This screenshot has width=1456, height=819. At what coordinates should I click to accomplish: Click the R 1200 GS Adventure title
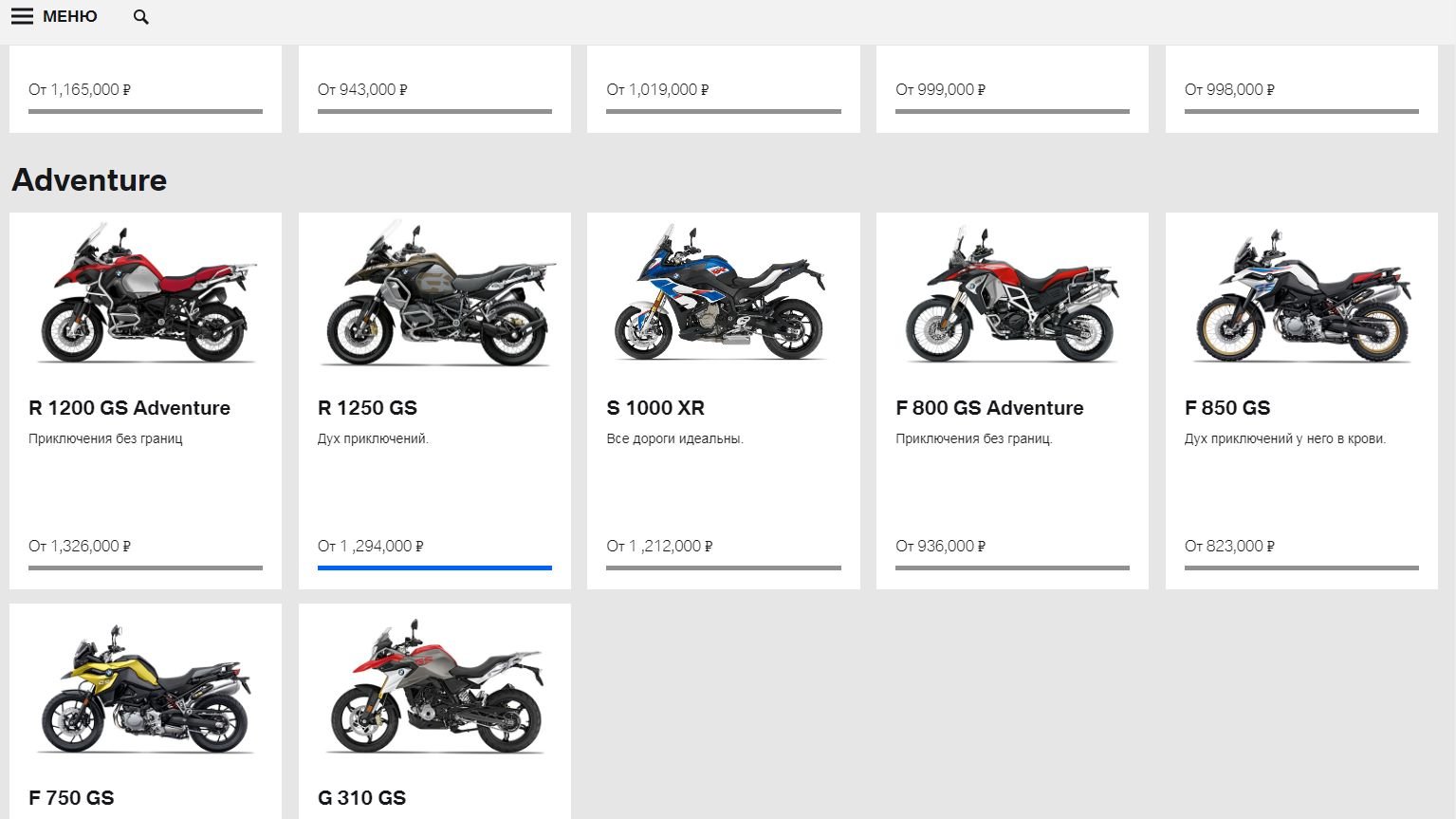(130, 408)
